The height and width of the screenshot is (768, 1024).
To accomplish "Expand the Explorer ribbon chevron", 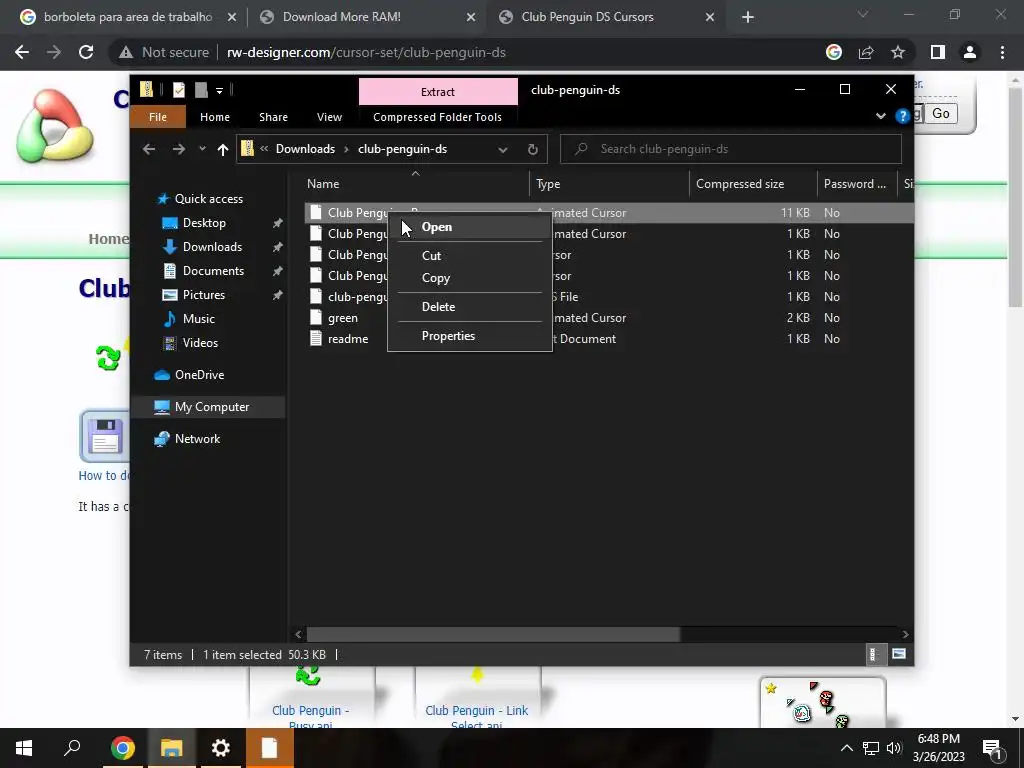I will point(880,116).
